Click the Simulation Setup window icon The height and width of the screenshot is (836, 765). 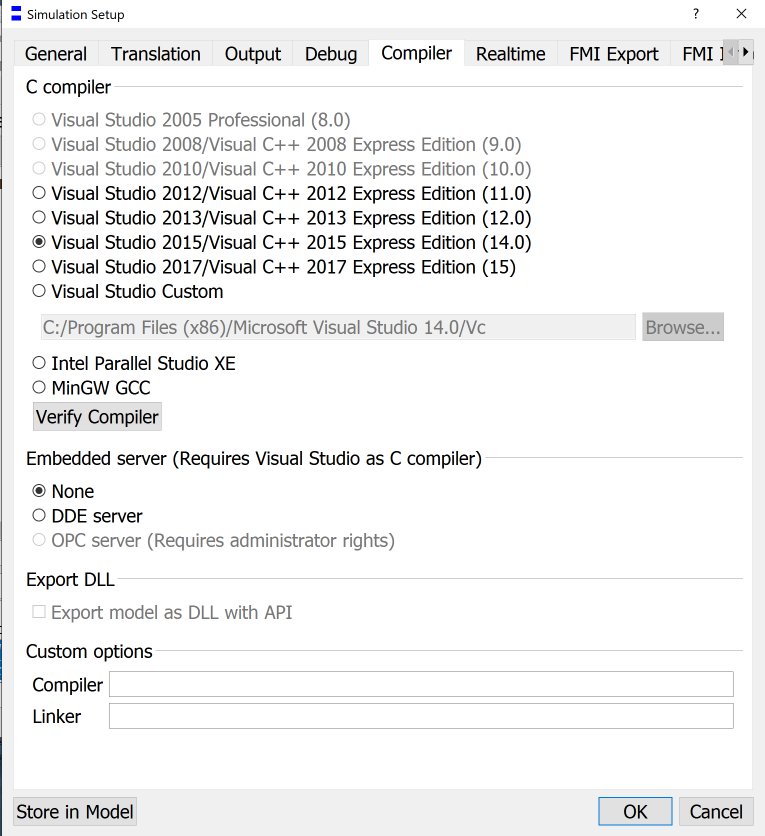[x=16, y=14]
